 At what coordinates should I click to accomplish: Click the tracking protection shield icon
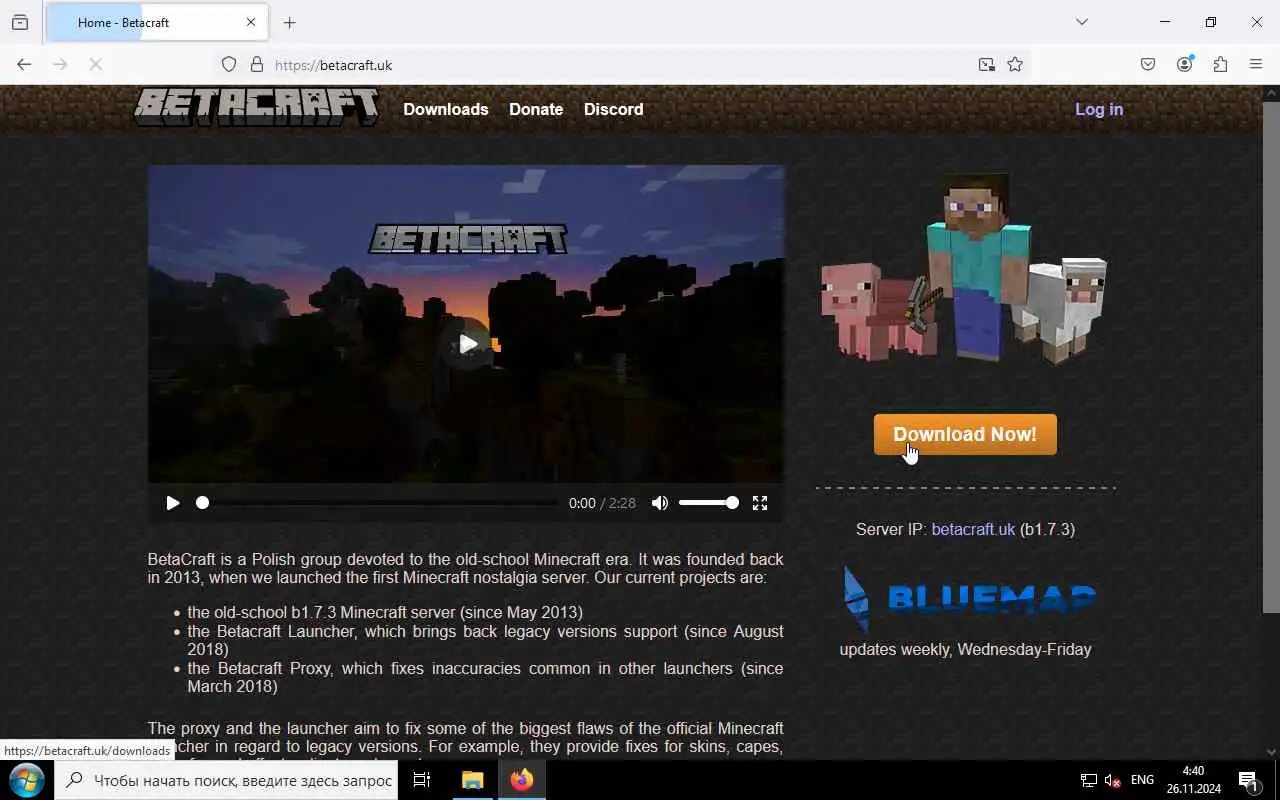229,64
